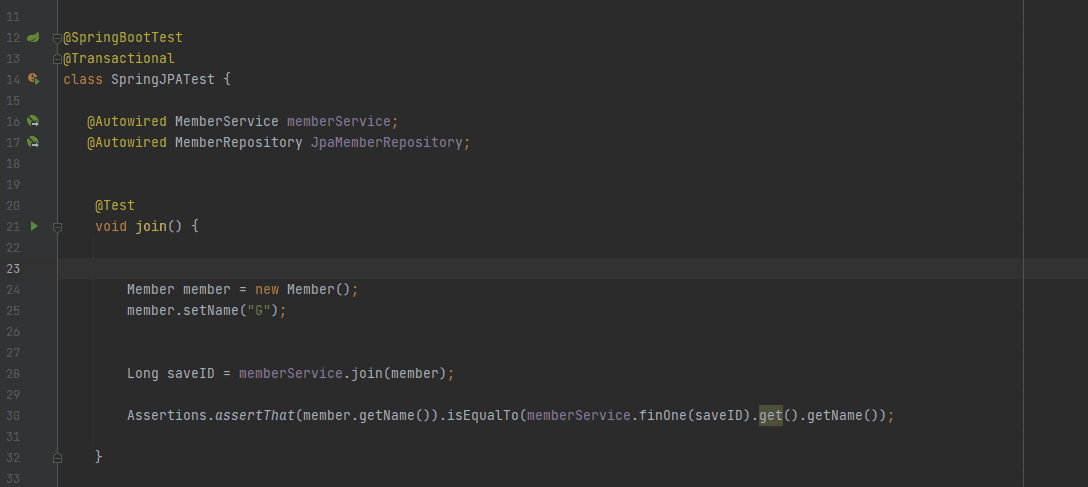Click the Member() constructor call
Viewport: 1088px width, 487px height.
318,289
